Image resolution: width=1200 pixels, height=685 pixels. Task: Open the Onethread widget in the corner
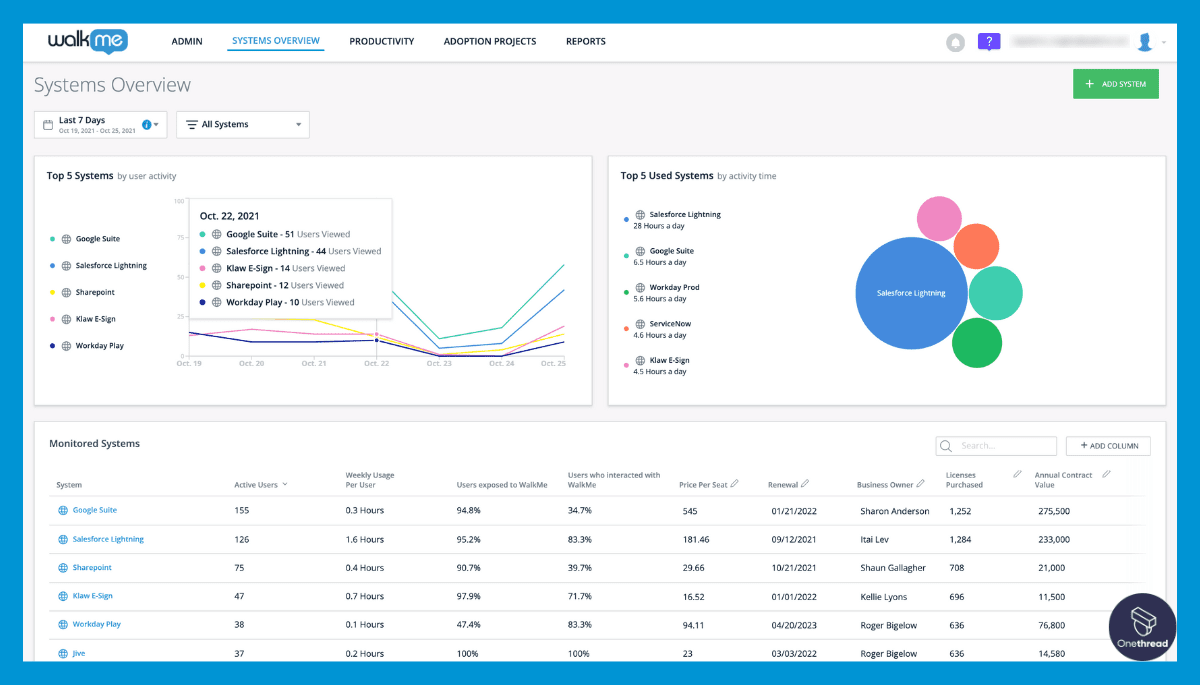click(x=1141, y=627)
